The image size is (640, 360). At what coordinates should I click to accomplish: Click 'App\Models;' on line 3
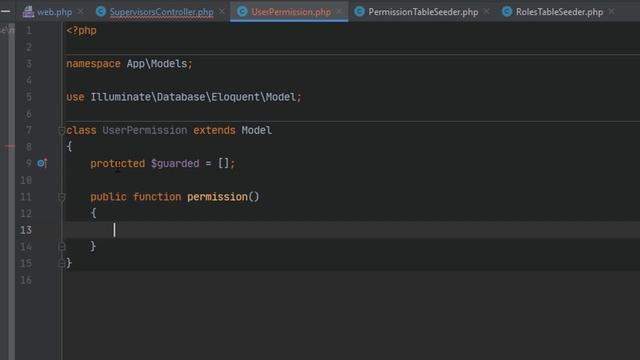click(159, 64)
